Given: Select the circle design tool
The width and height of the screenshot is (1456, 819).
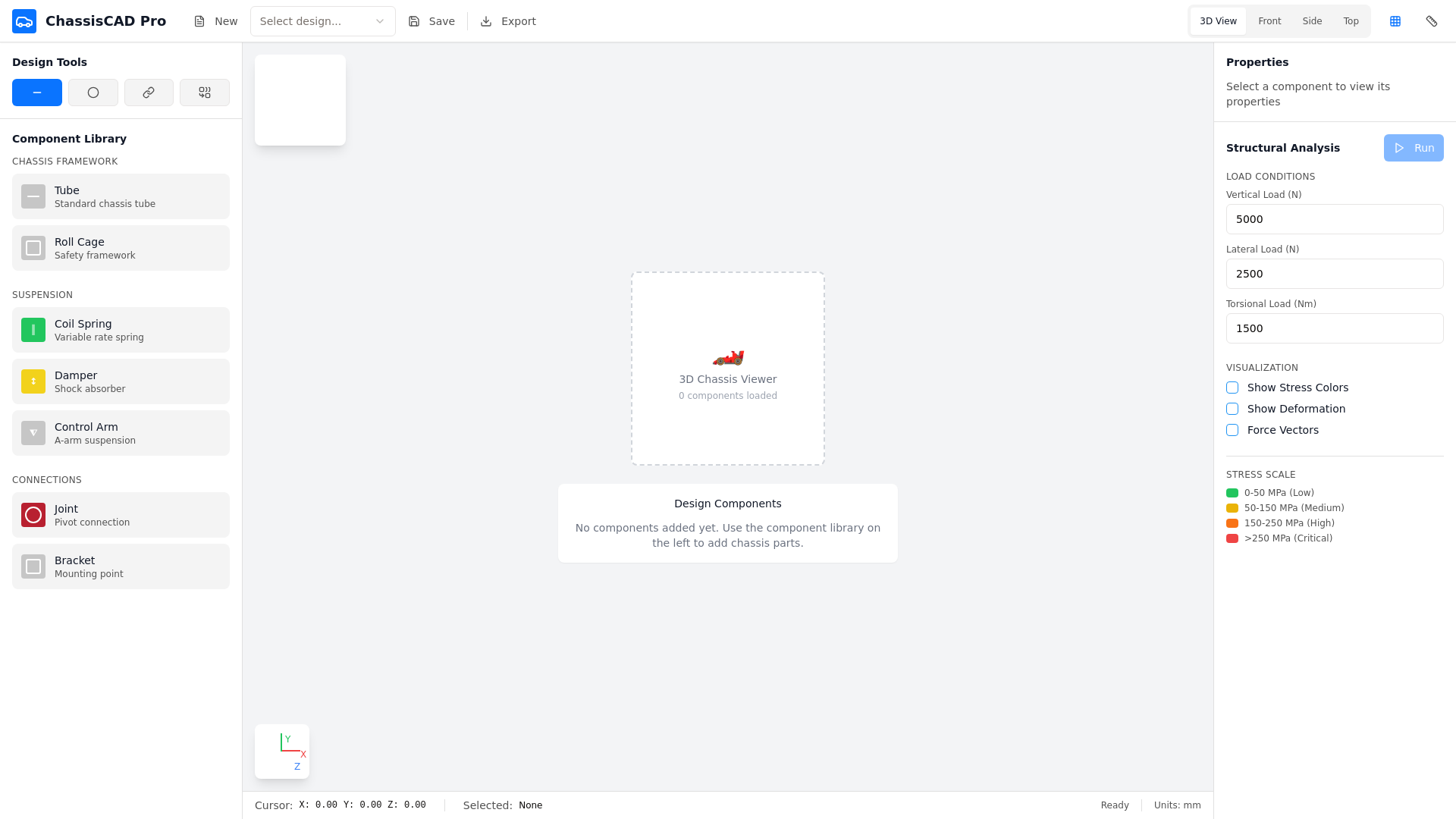Looking at the screenshot, I should (93, 93).
